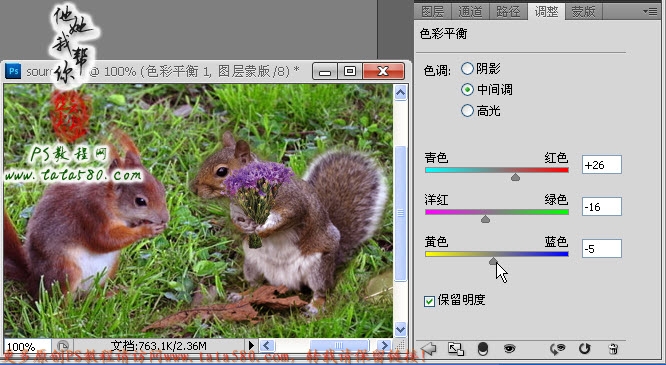666x365 pixels.
Task: Click the horizontal scrollbar right arrow
Action: point(384,345)
